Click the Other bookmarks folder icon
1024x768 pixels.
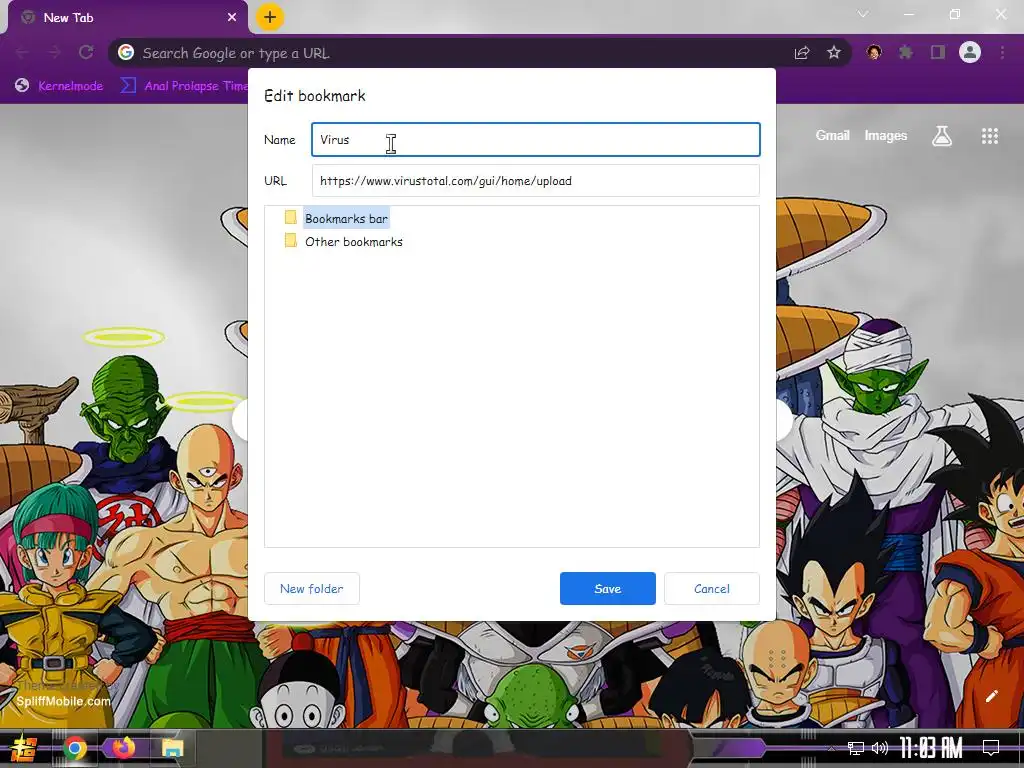(x=291, y=241)
